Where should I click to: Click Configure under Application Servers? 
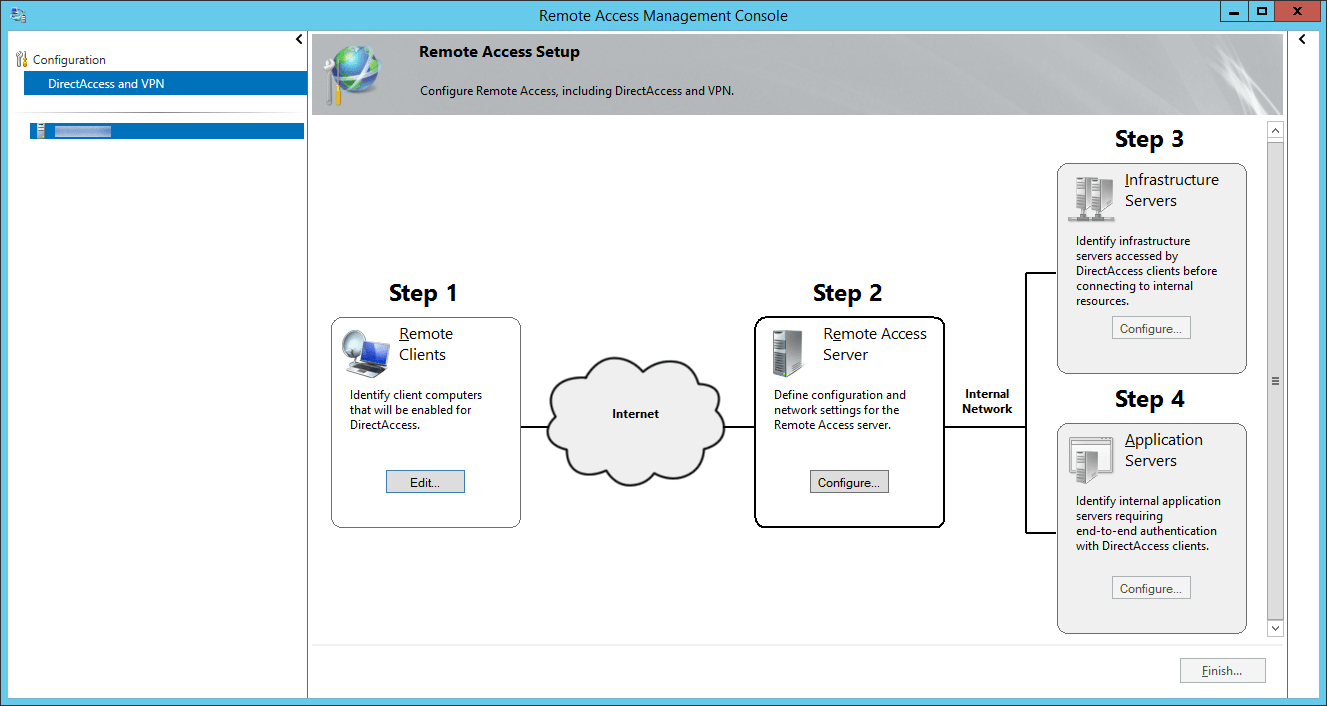[1151, 587]
